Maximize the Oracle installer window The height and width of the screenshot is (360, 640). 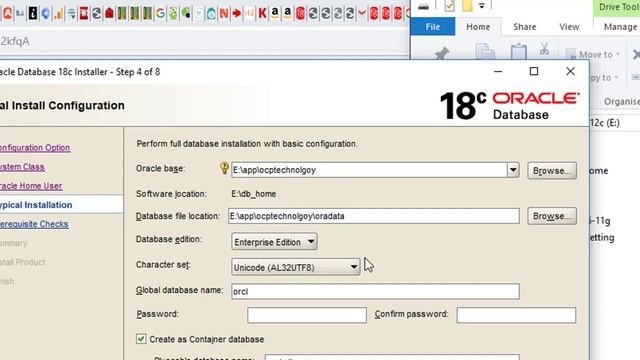534,71
